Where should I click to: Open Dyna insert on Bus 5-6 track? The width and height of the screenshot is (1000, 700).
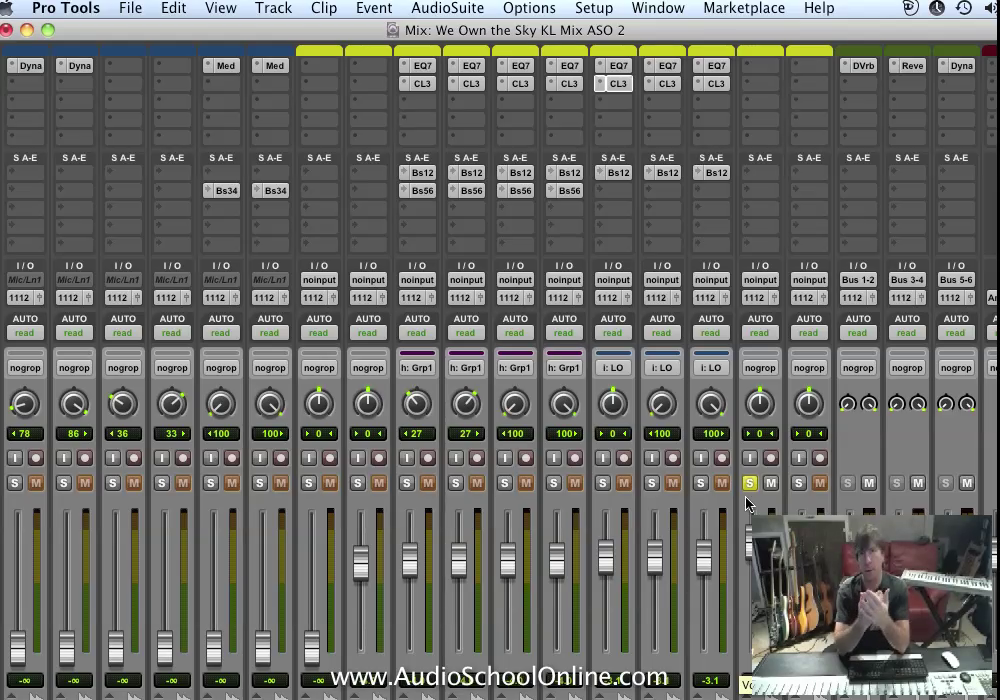point(962,66)
